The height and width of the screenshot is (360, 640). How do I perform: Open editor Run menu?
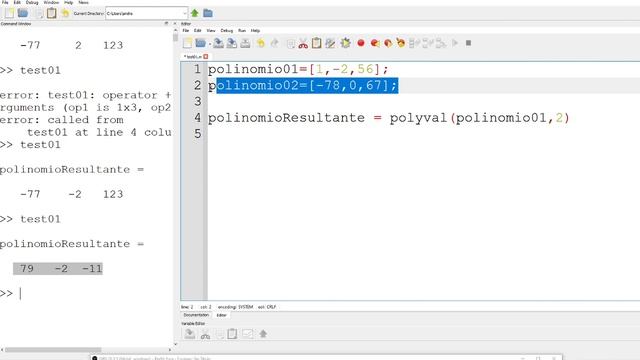click(242, 31)
